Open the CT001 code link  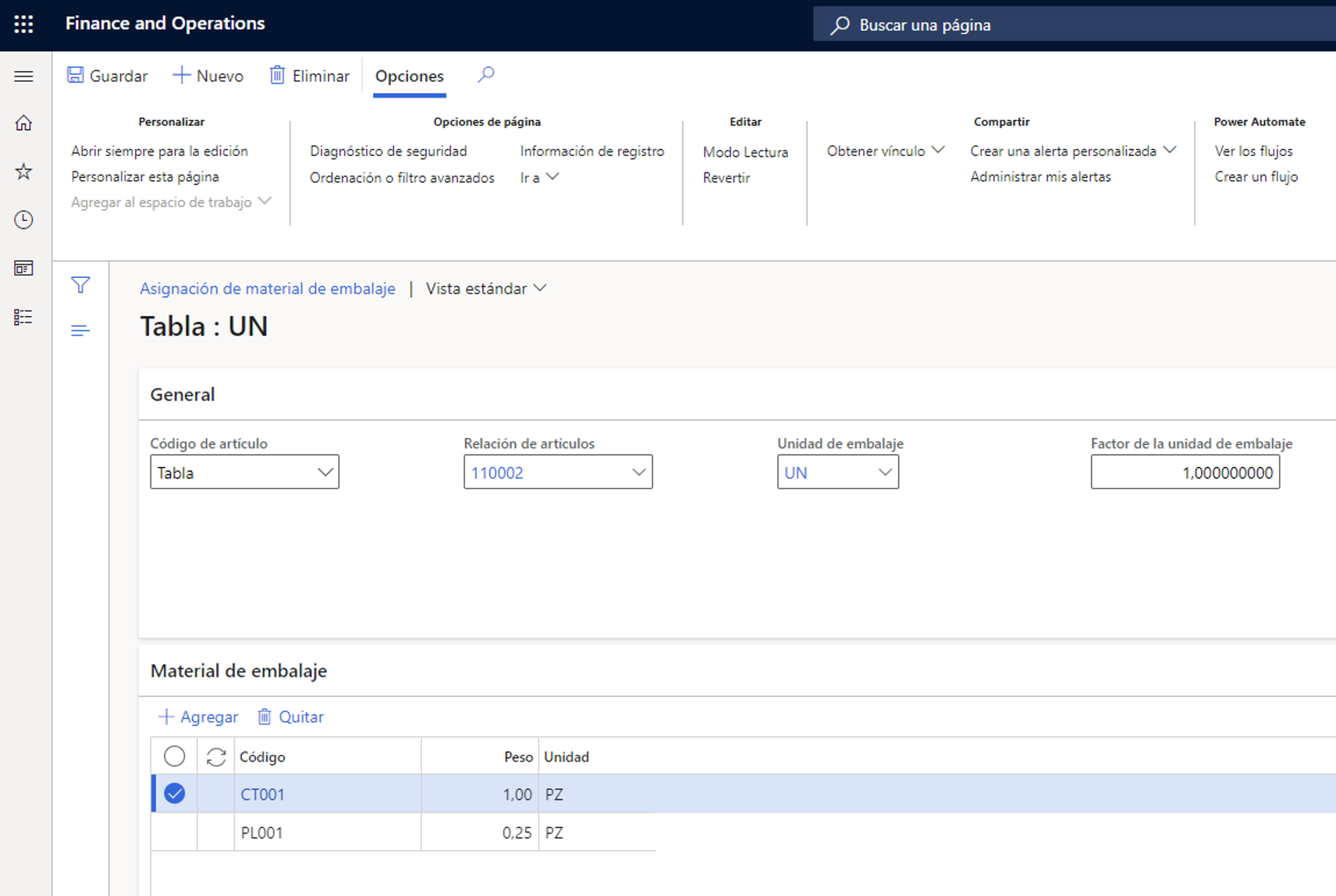[262, 795]
